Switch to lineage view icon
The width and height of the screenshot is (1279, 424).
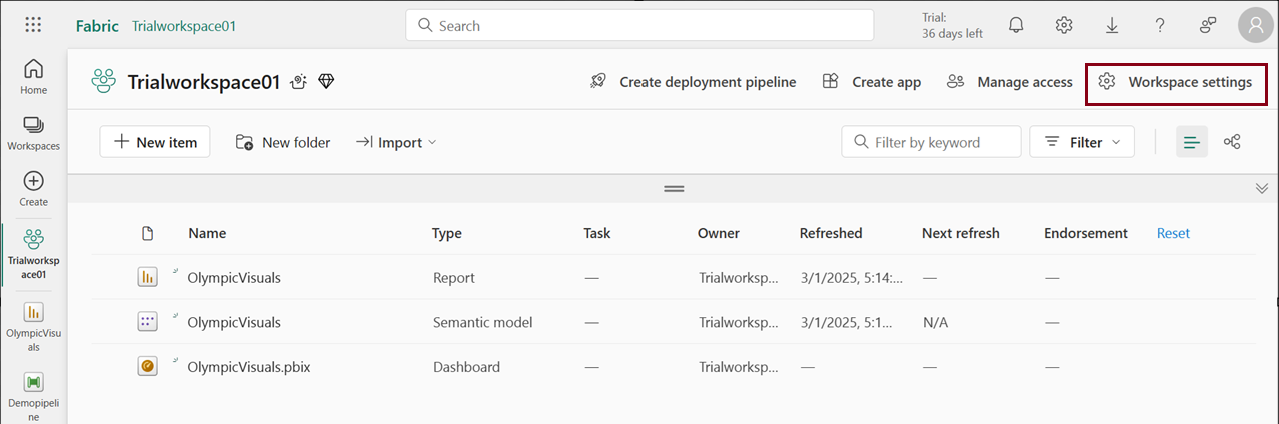1232,142
